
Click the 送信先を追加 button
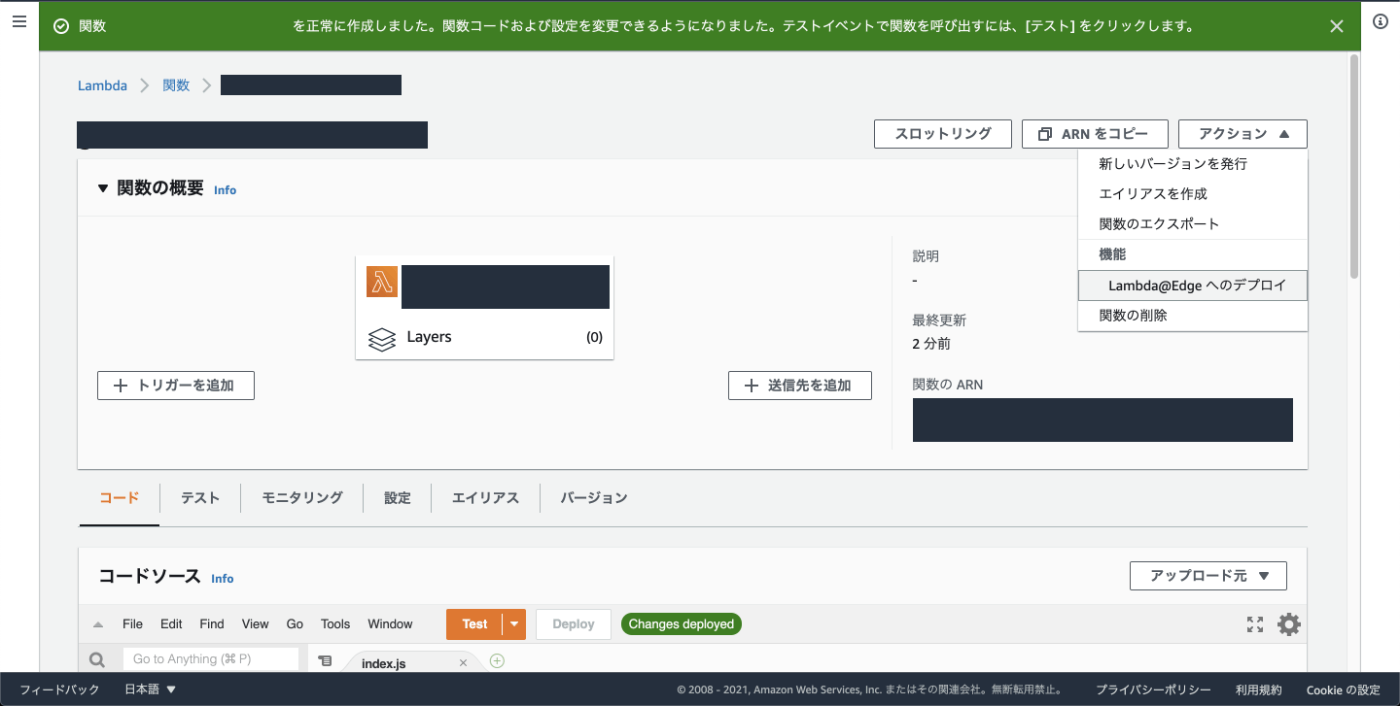tap(800, 386)
